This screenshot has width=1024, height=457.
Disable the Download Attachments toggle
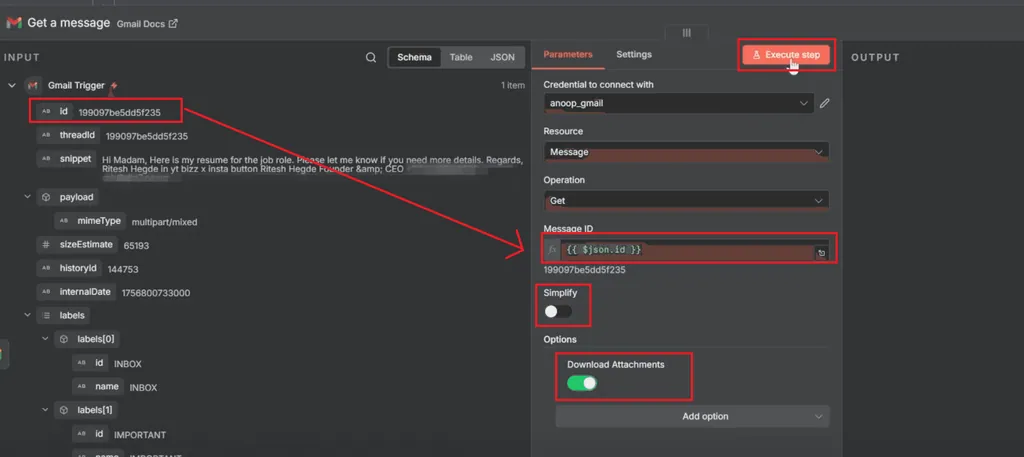(x=582, y=383)
